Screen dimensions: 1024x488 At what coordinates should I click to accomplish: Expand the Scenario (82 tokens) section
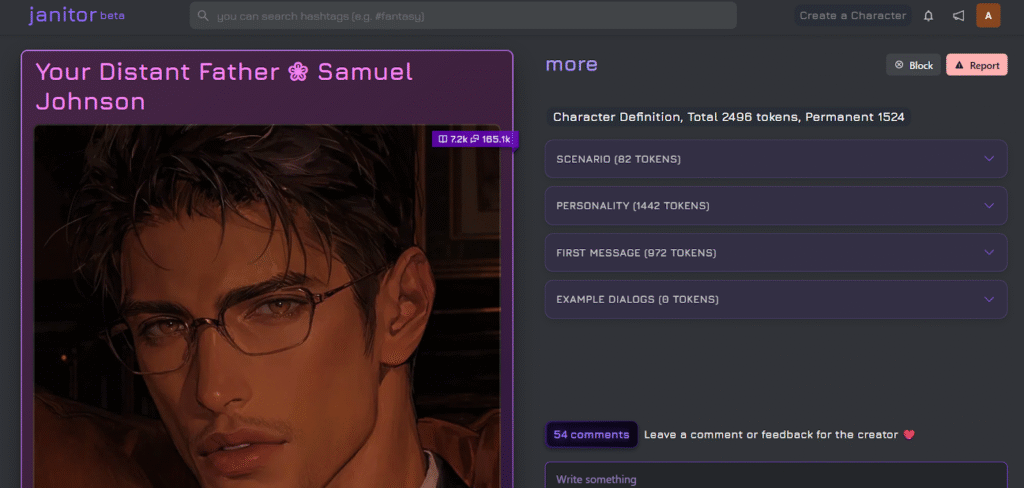pos(776,159)
